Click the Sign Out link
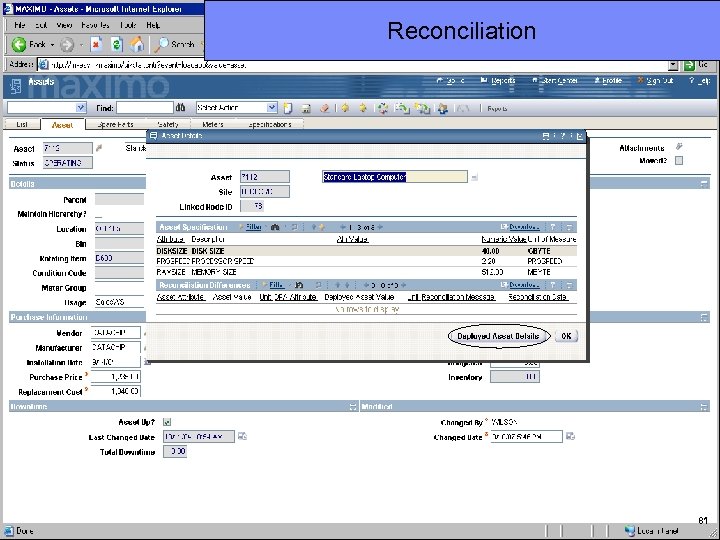This screenshot has width=720, height=540. [655, 81]
